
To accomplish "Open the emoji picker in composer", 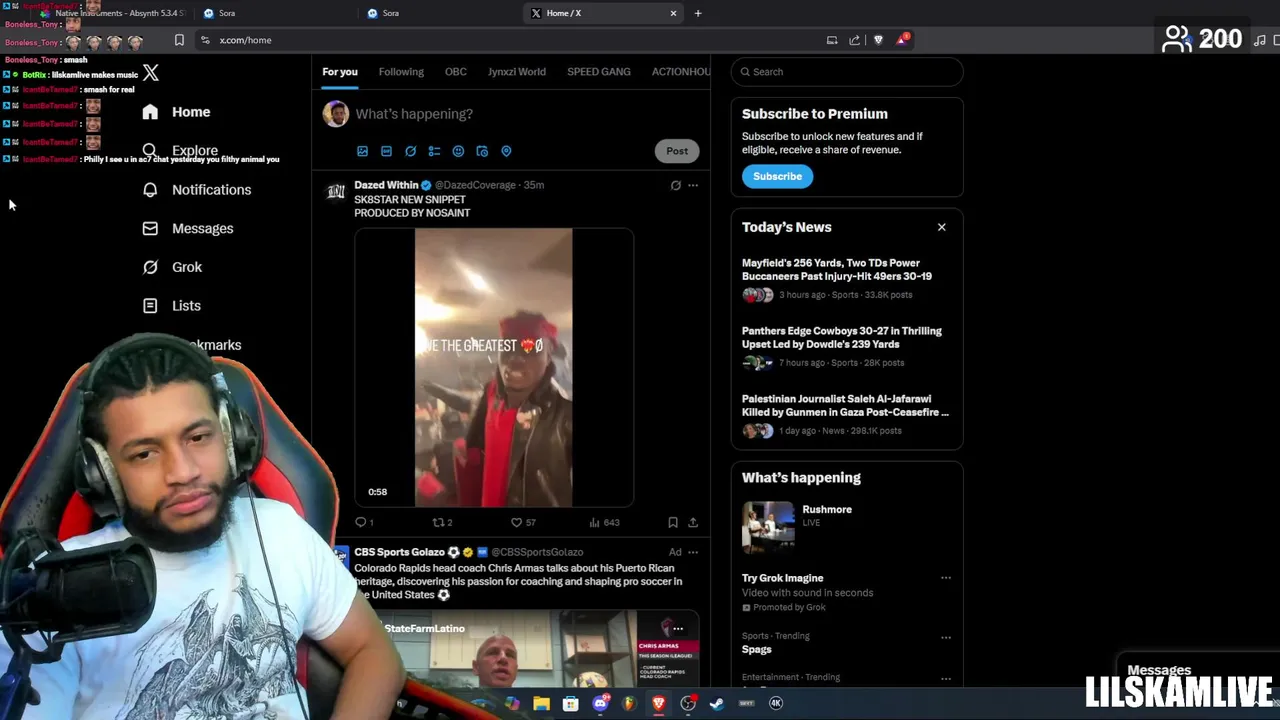I will tap(458, 151).
